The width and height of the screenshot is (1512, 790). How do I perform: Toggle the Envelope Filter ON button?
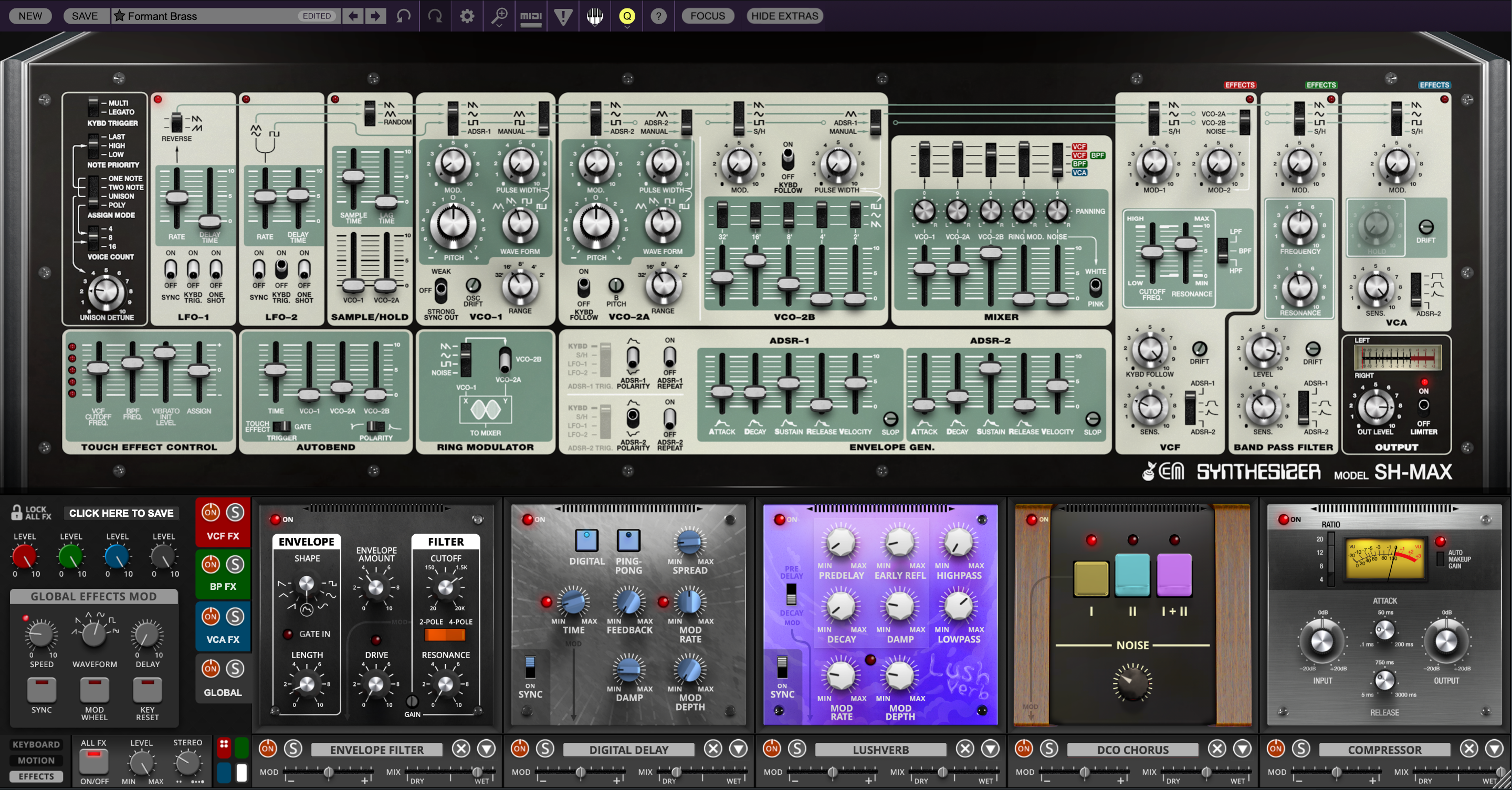pyautogui.click(x=268, y=749)
